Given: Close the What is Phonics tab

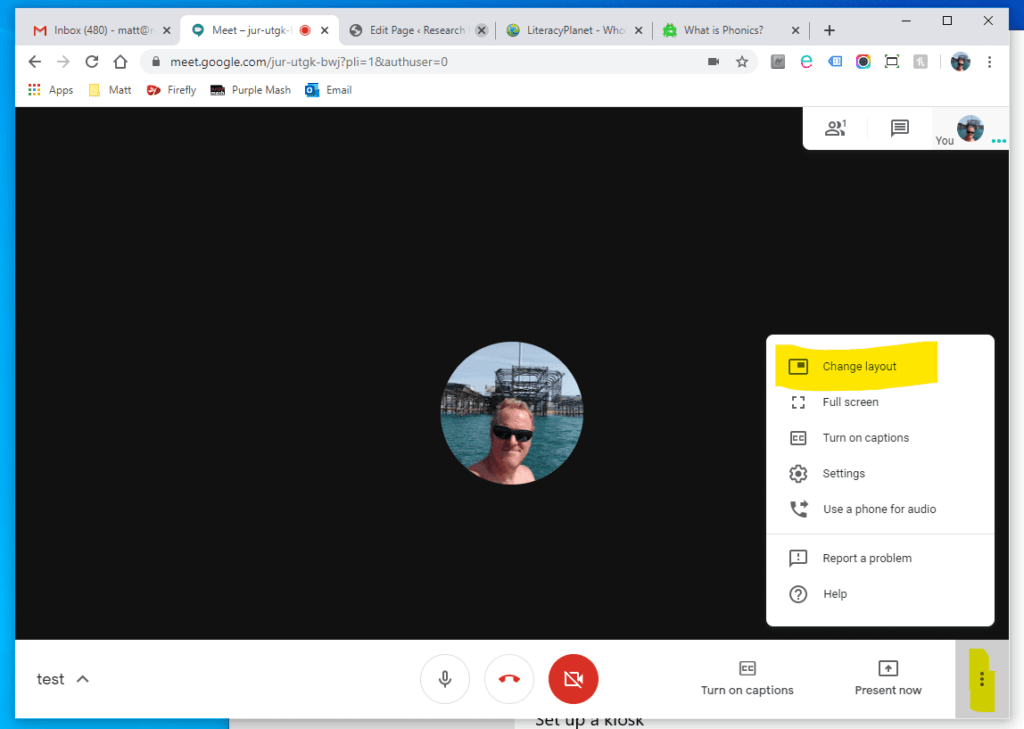Looking at the screenshot, I should [x=795, y=30].
